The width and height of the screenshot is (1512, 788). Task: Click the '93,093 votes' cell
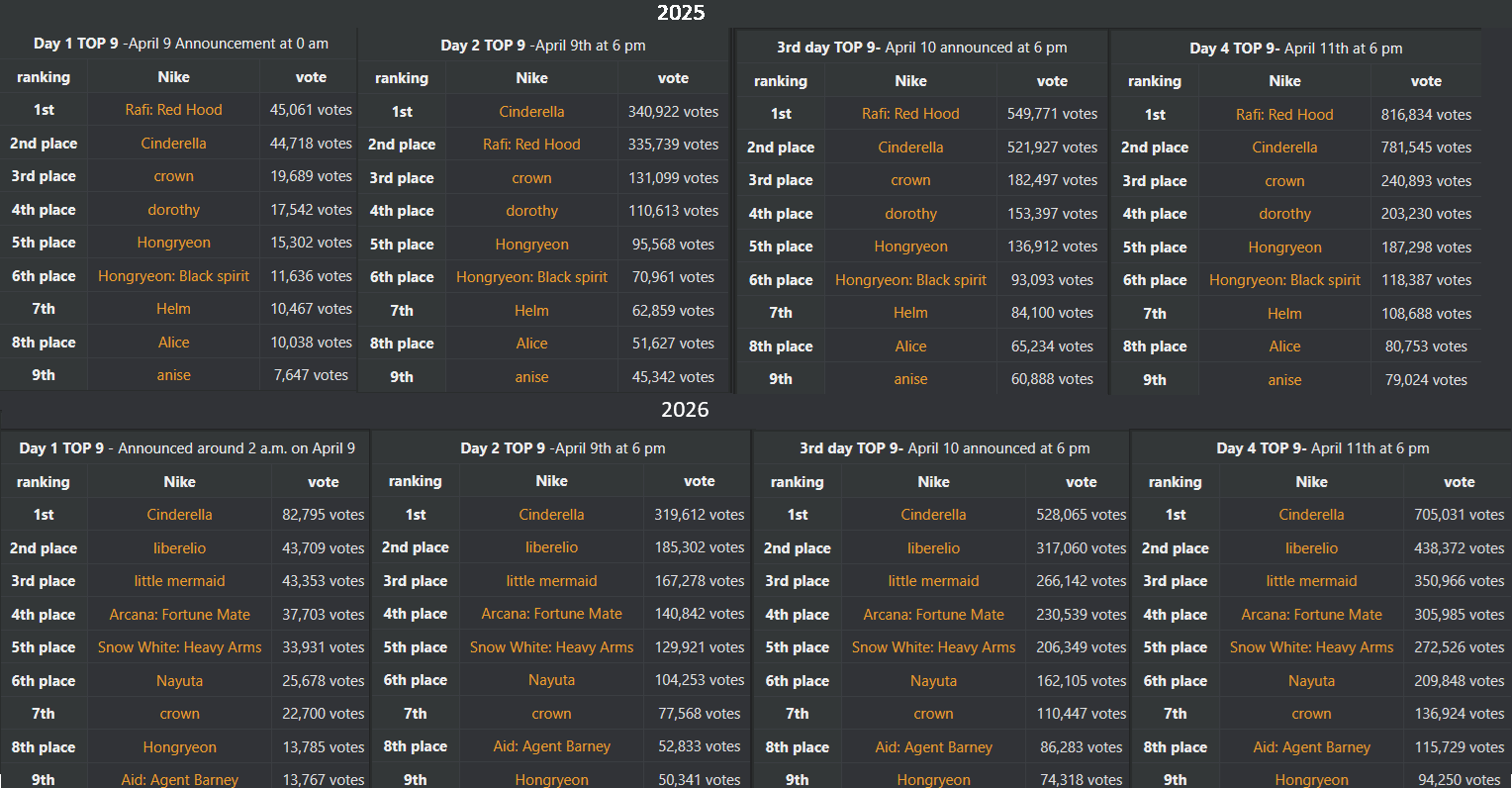(1052, 280)
